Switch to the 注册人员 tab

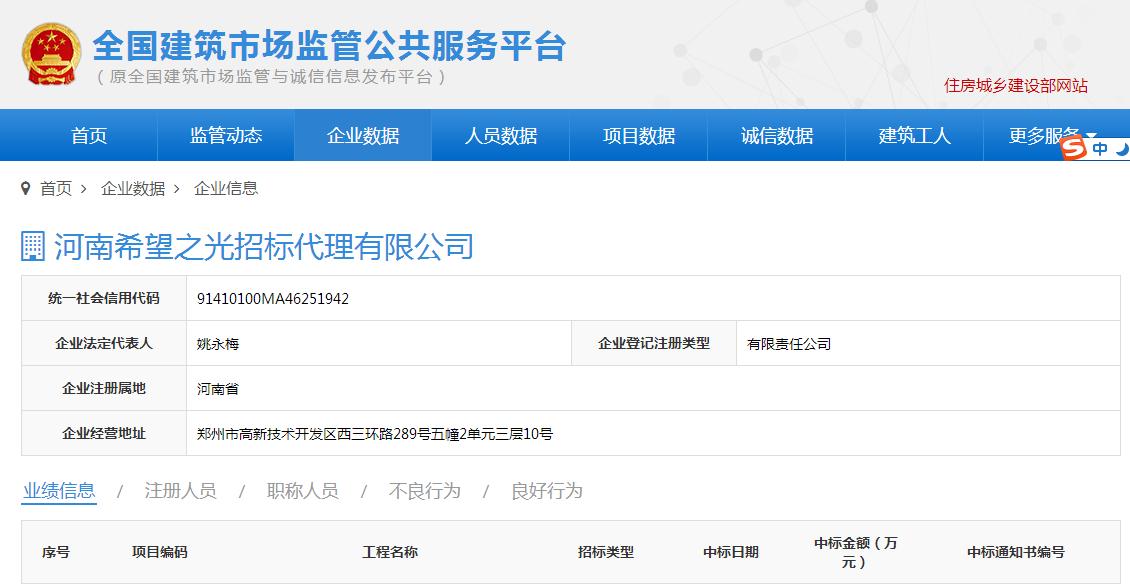(180, 491)
